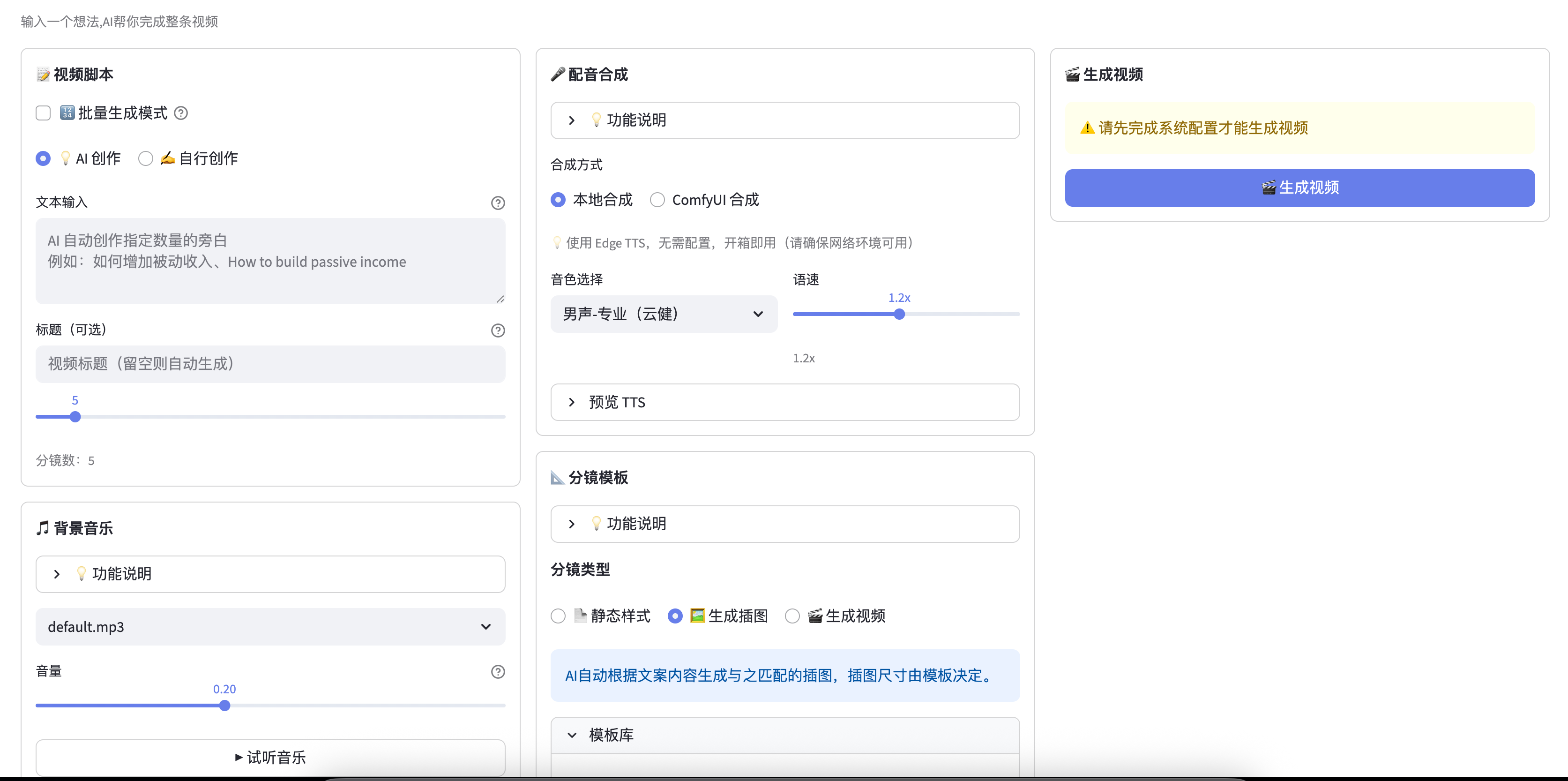Click help icon beside 文本输入 label
Screen dimensions: 1568x781
tap(497, 203)
